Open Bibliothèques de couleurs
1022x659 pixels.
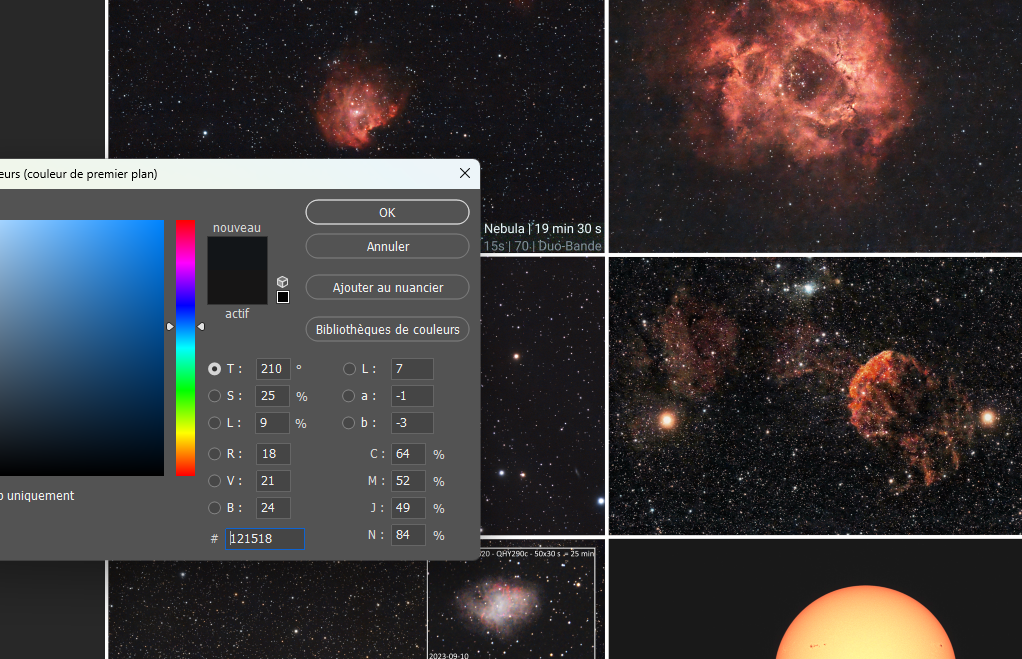[x=387, y=329]
